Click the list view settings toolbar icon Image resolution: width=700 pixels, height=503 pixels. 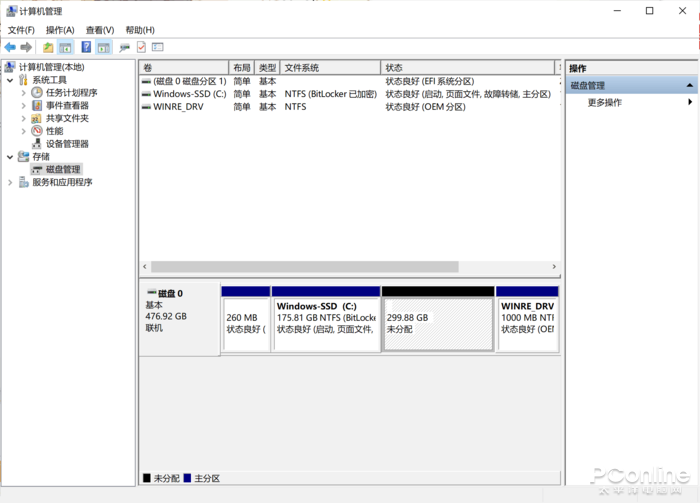(158, 47)
